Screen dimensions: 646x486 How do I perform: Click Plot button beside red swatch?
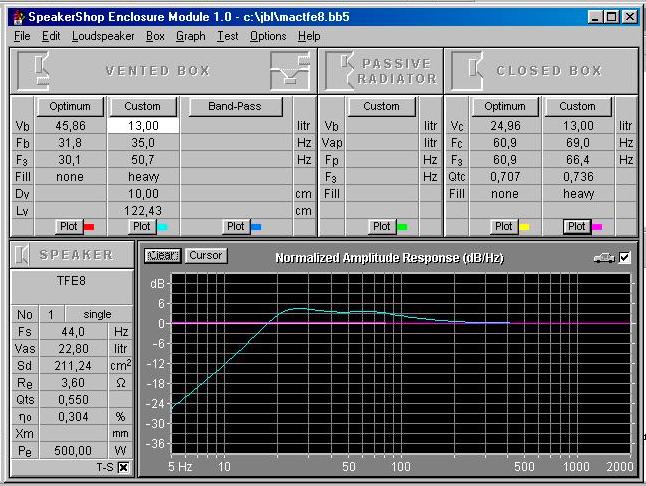[69, 227]
